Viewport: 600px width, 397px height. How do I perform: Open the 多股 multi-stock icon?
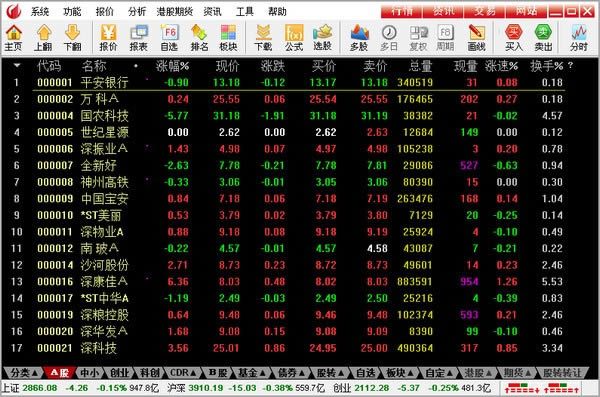pyautogui.click(x=359, y=38)
